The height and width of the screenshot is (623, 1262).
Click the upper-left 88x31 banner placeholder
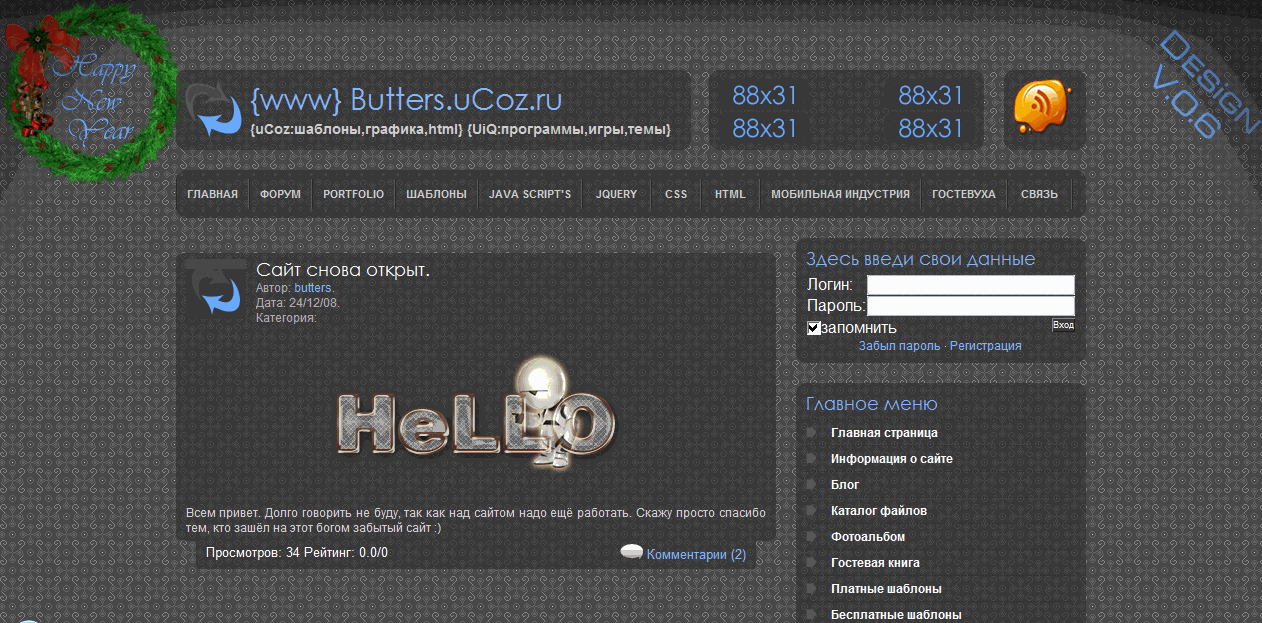765,96
